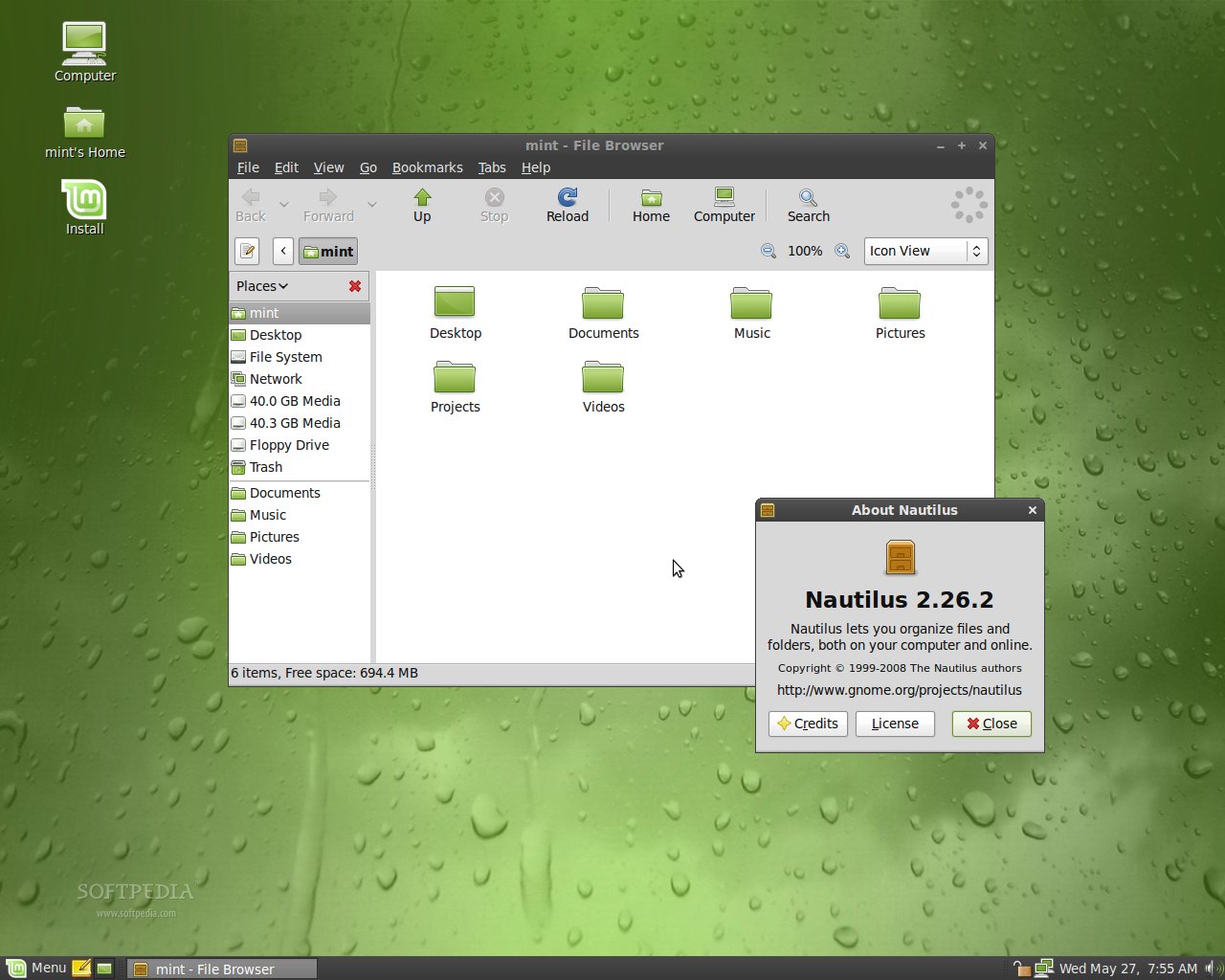
Task: Open the gnome.org Nautilus project link
Action: (x=900, y=690)
